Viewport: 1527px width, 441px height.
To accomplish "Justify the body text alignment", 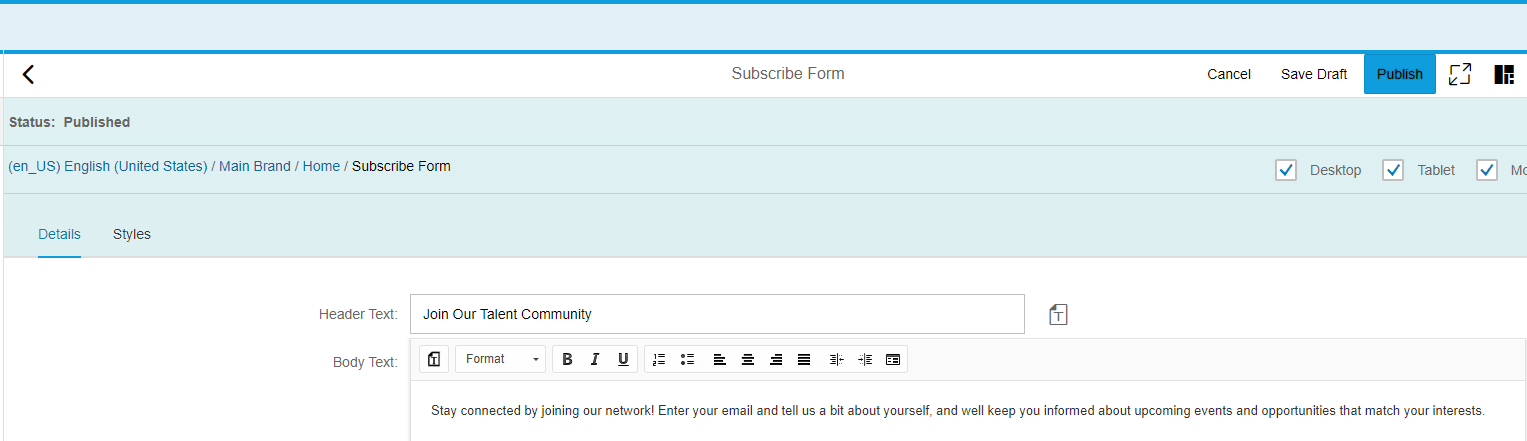I will click(804, 359).
